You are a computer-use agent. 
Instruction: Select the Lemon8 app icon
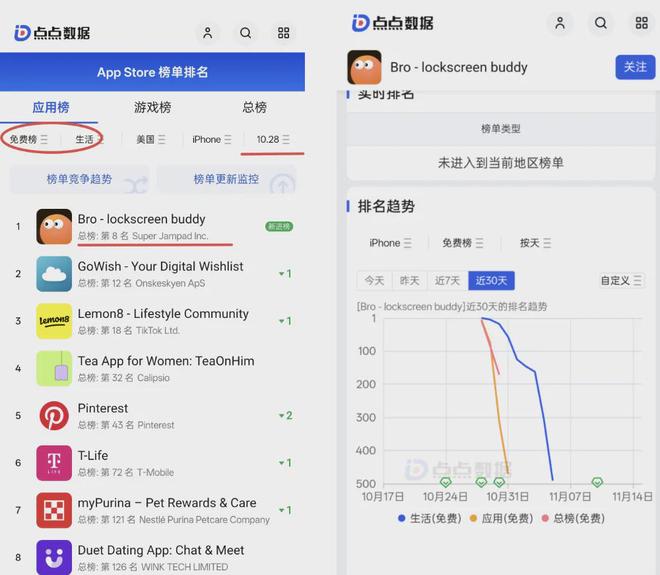coord(54,321)
